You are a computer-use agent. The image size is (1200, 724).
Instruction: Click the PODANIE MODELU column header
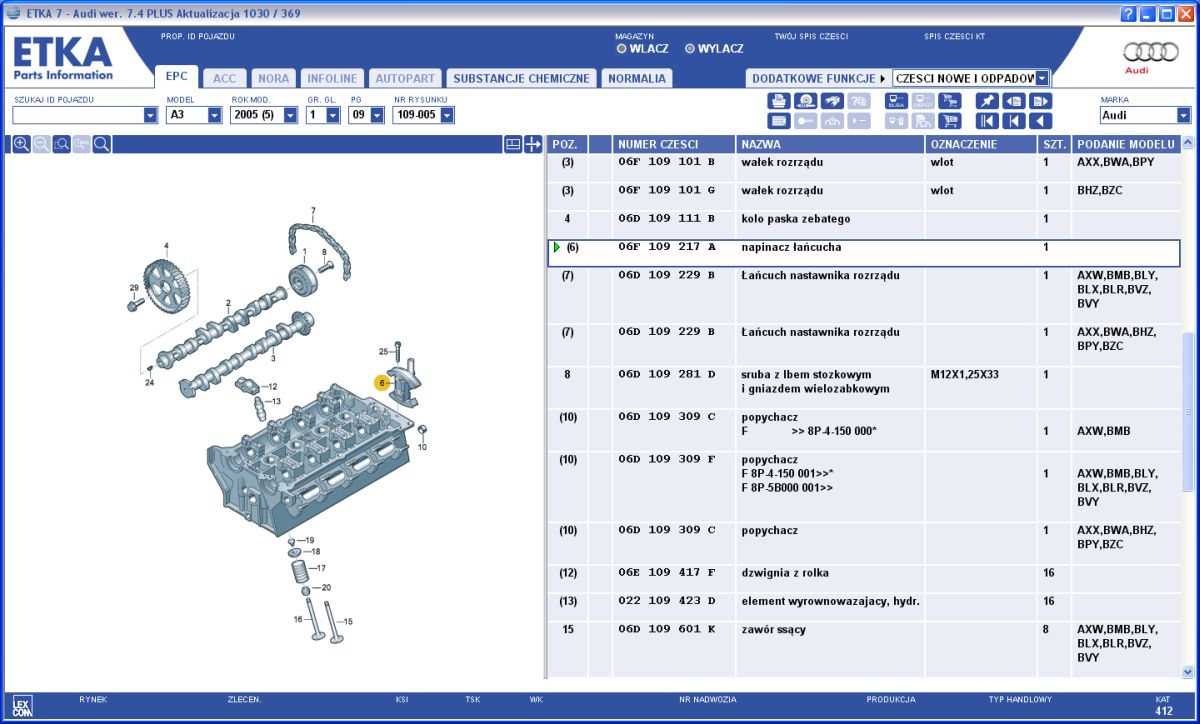1126,145
